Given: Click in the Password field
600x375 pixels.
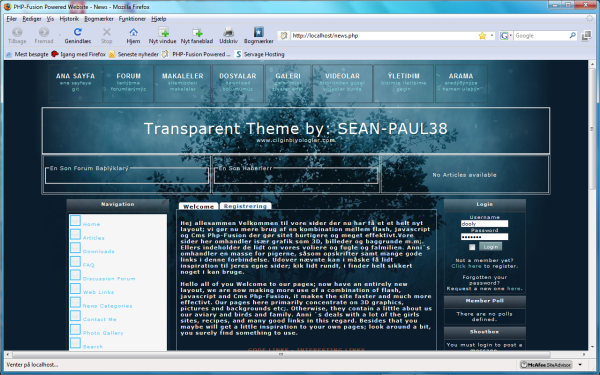Looking at the screenshot, I should pos(484,237).
